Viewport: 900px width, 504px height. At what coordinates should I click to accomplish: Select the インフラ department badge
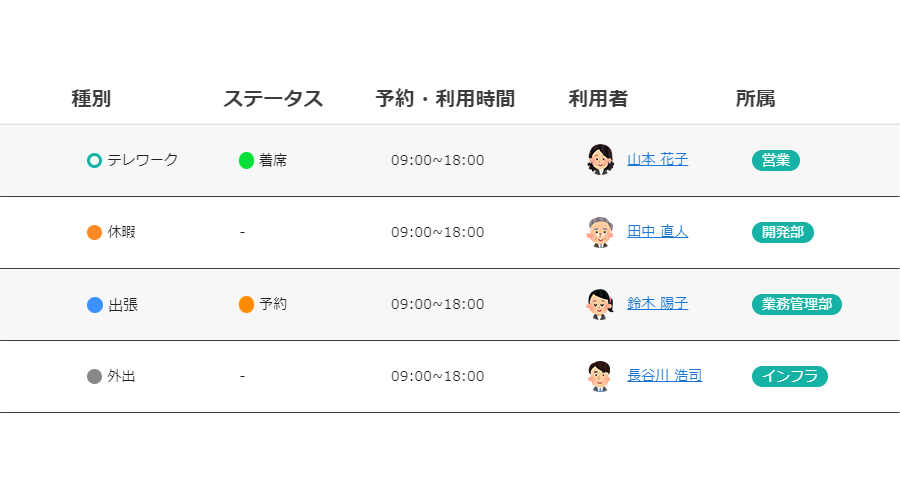pyautogui.click(x=790, y=377)
